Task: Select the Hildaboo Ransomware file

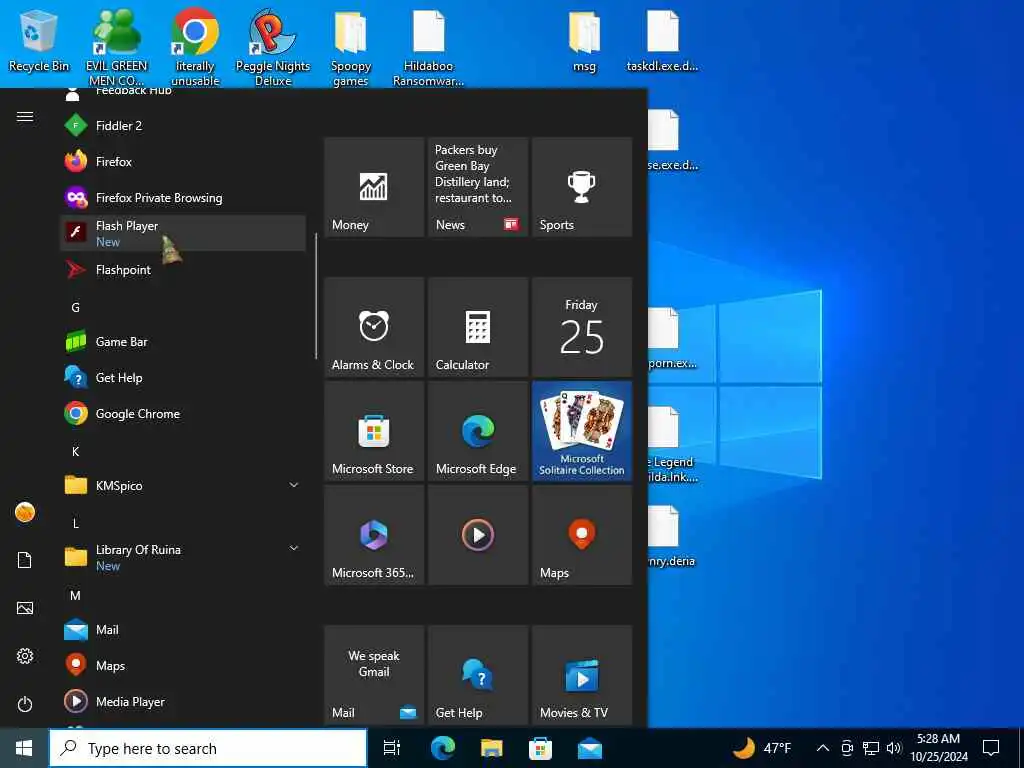Action: (x=428, y=48)
